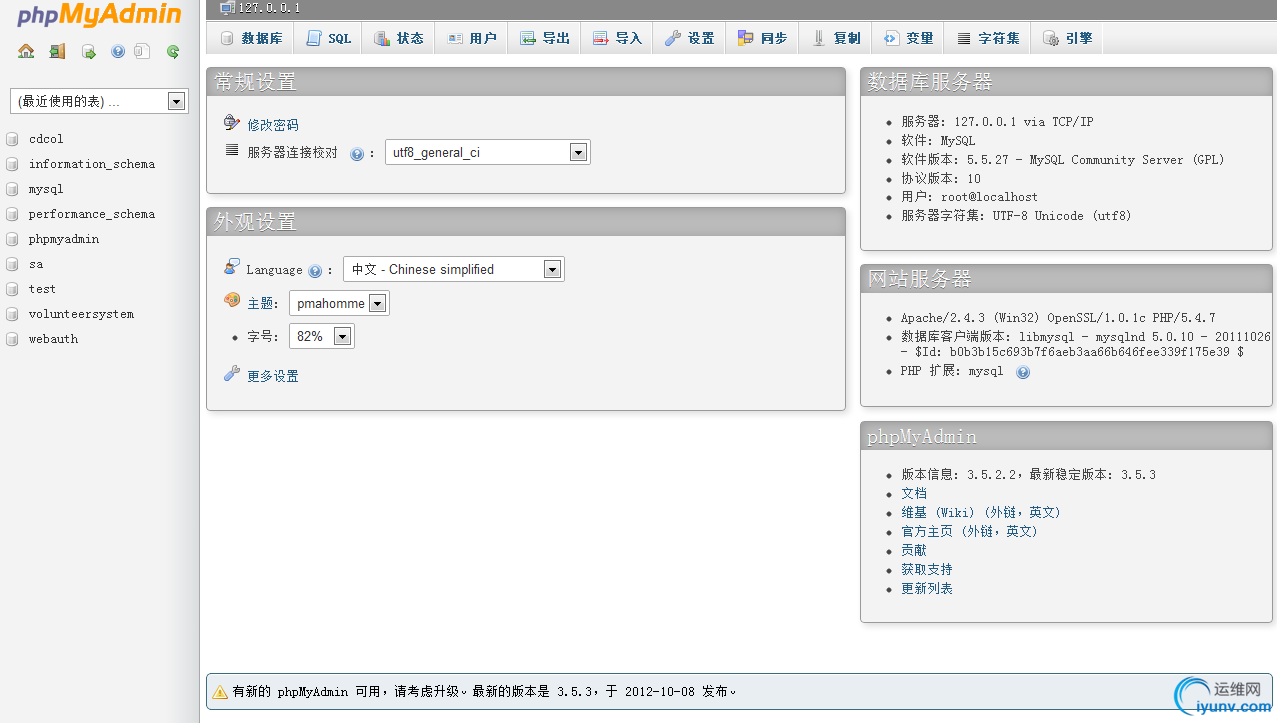Click the 更新列表 link
1277x723 pixels.
(x=927, y=588)
